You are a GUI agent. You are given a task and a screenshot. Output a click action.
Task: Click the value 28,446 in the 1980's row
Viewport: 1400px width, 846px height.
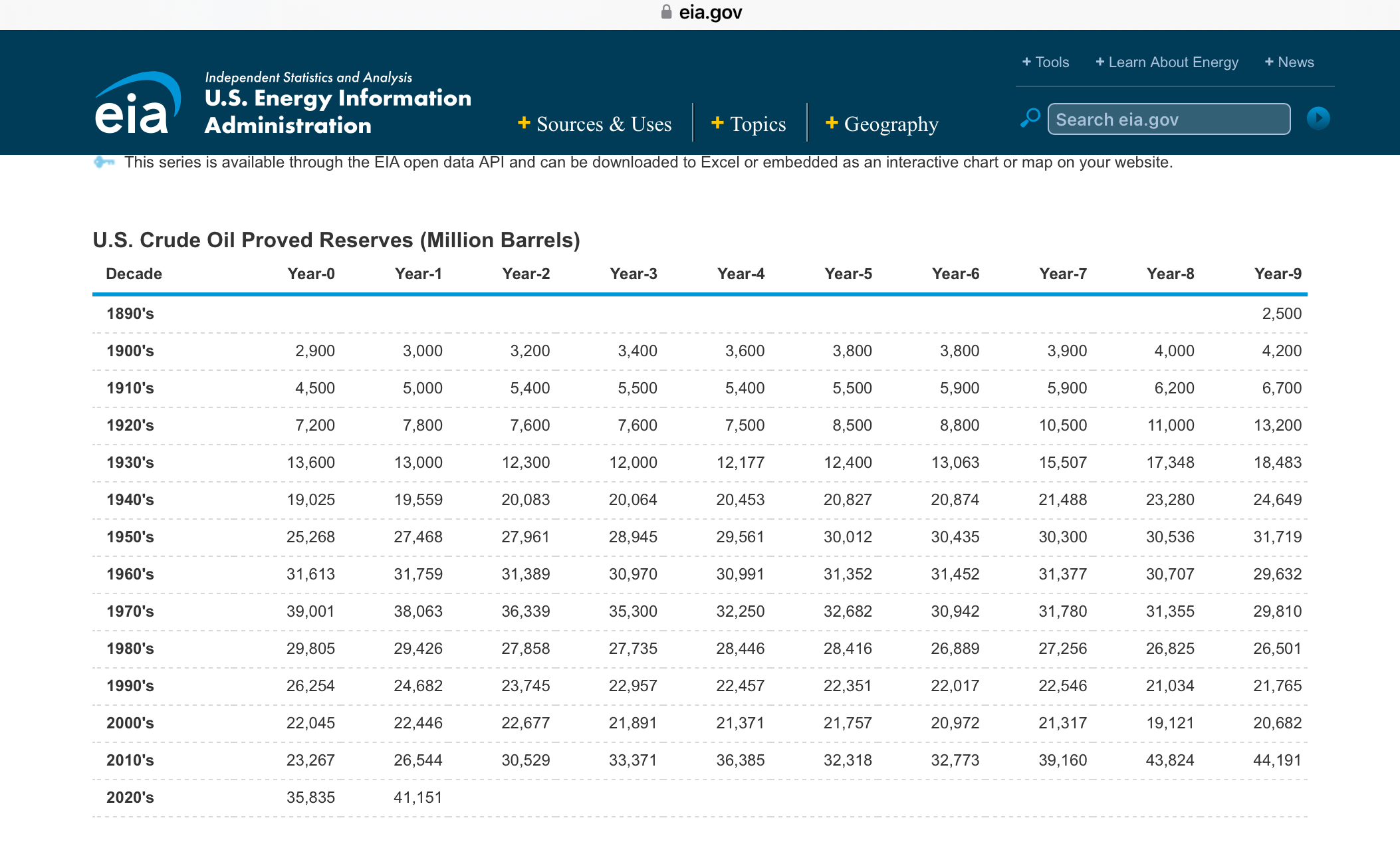[x=741, y=649]
